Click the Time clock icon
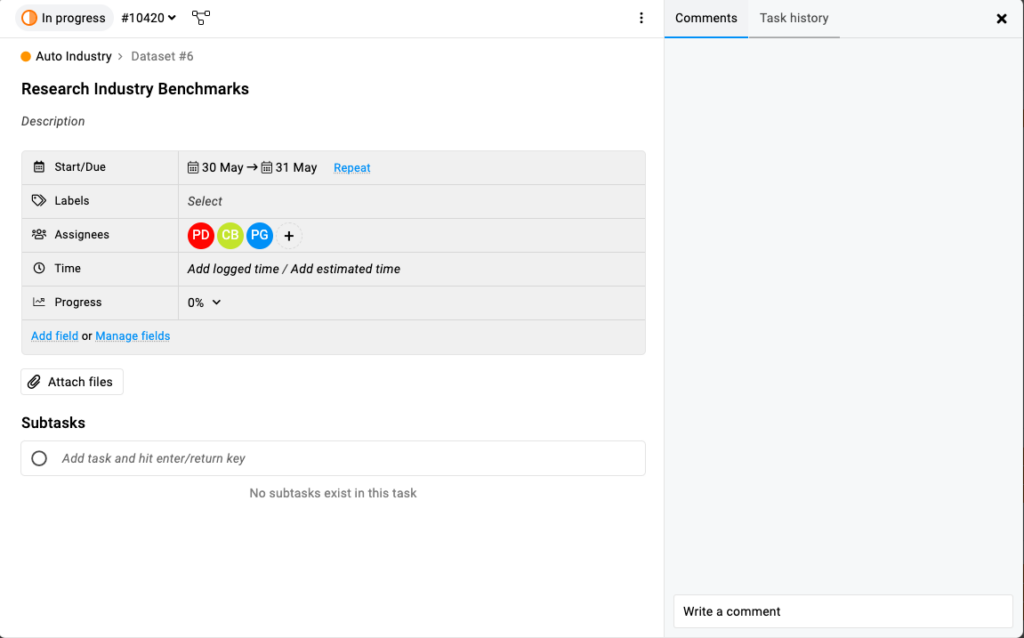Screen dimensions: 1024x638 39,268
